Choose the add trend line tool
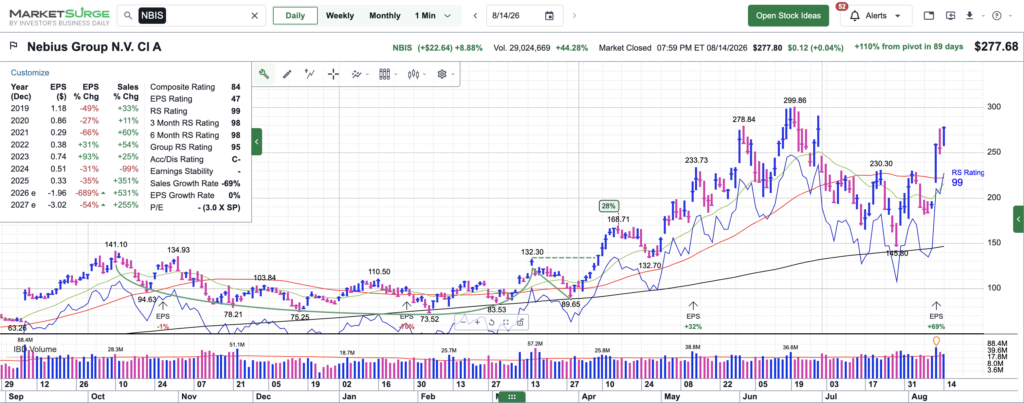Screen dimensions: 1024x403 [310, 74]
